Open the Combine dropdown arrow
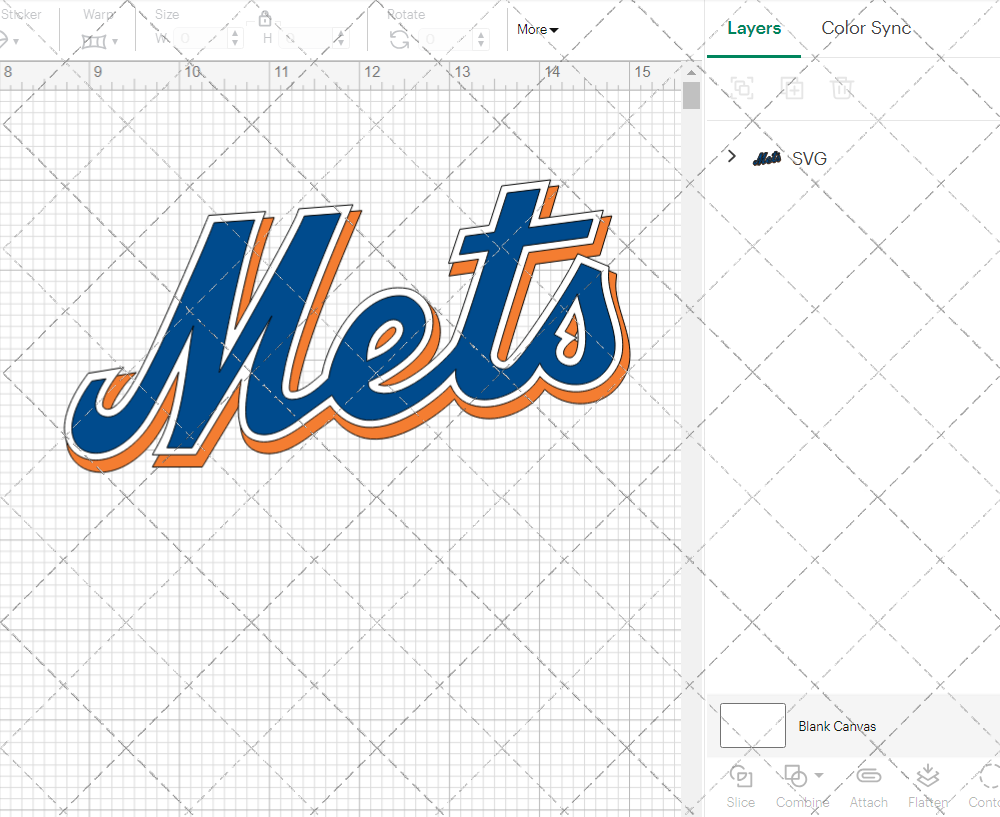The image size is (1000, 817). [x=819, y=776]
